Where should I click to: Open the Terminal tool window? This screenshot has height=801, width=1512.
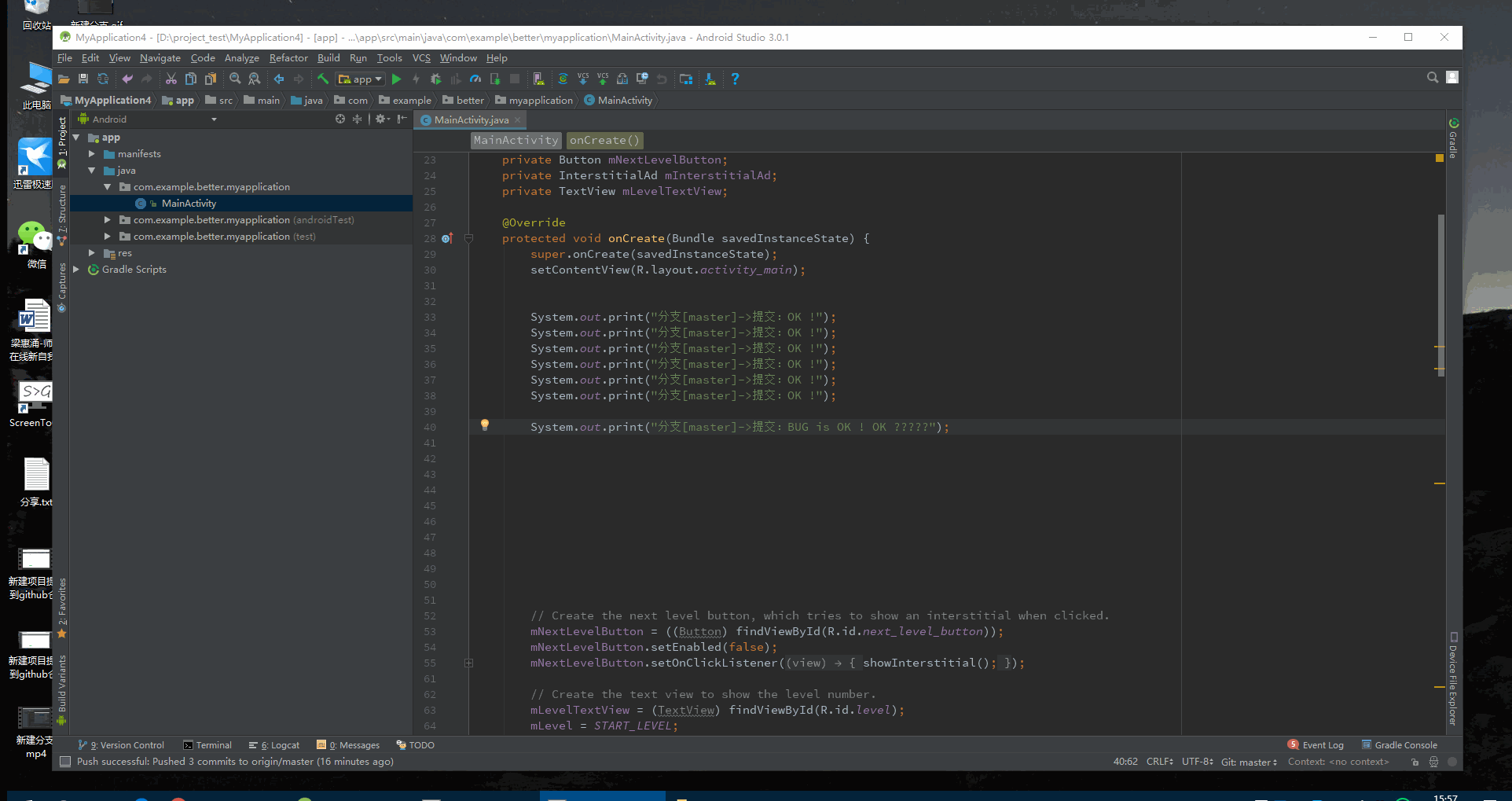(207, 745)
